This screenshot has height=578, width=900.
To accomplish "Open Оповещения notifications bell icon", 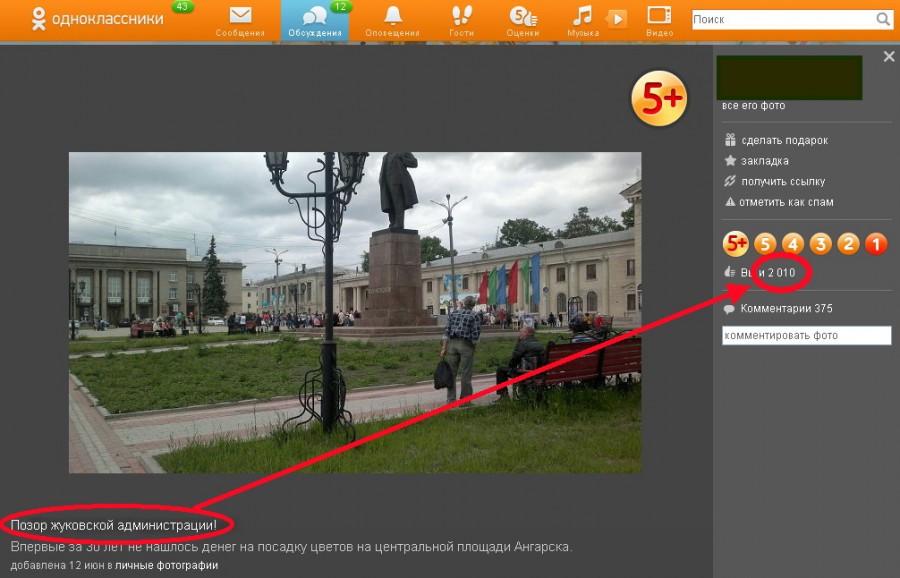I will [393, 16].
